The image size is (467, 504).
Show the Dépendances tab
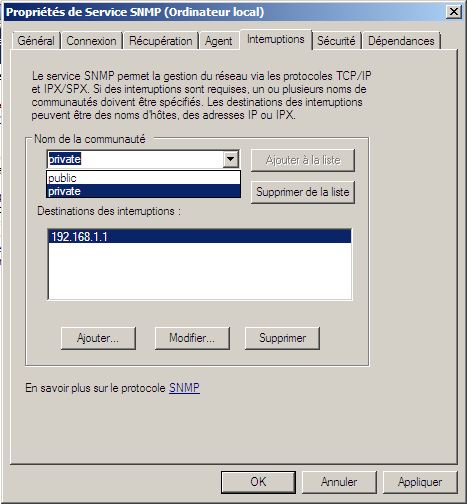401,41
